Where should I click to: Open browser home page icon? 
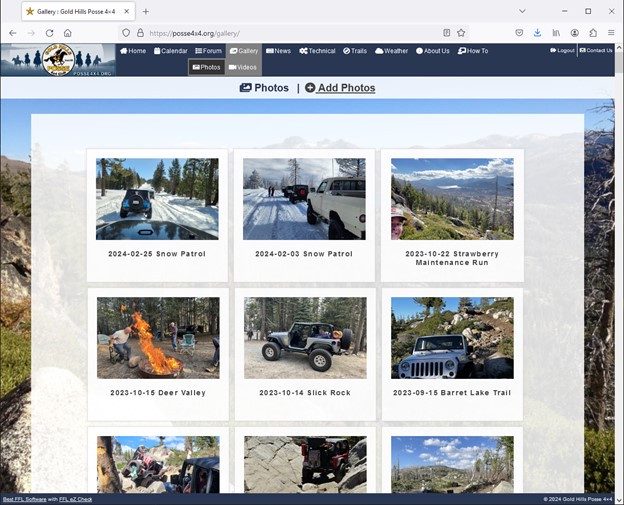click(68, 33)
